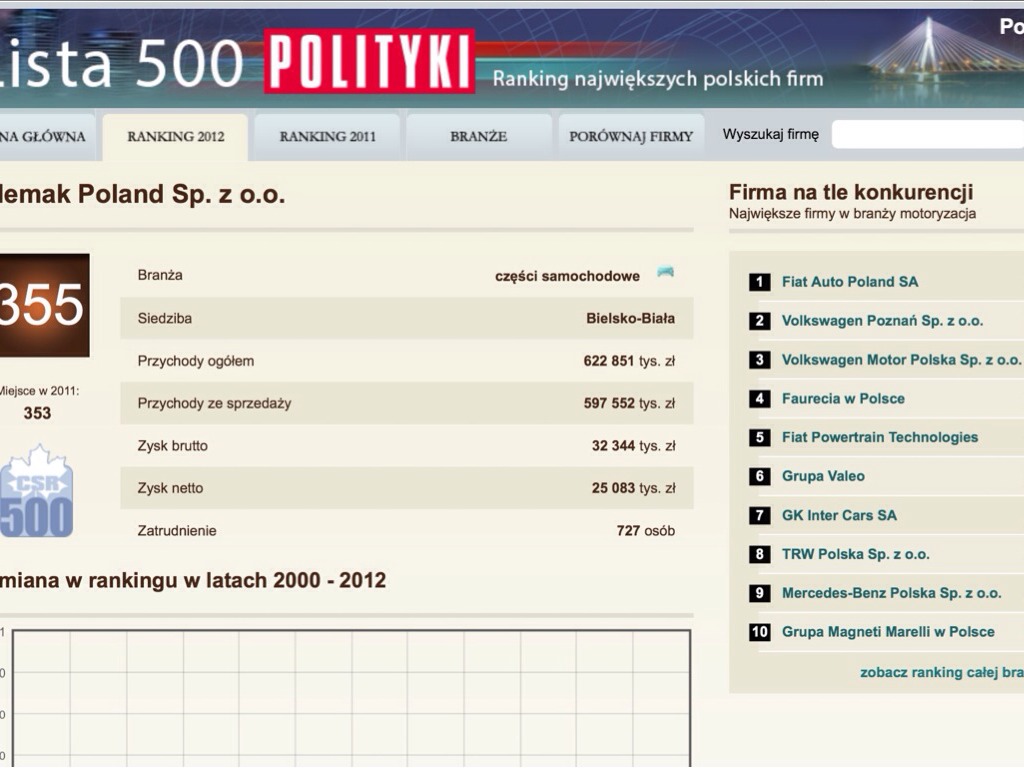Open Fiat Auto Poland SA link

coord(849,282)
